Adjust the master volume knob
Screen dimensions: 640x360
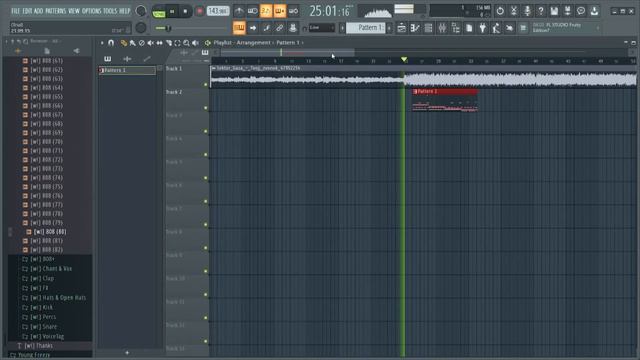point(141,11)
